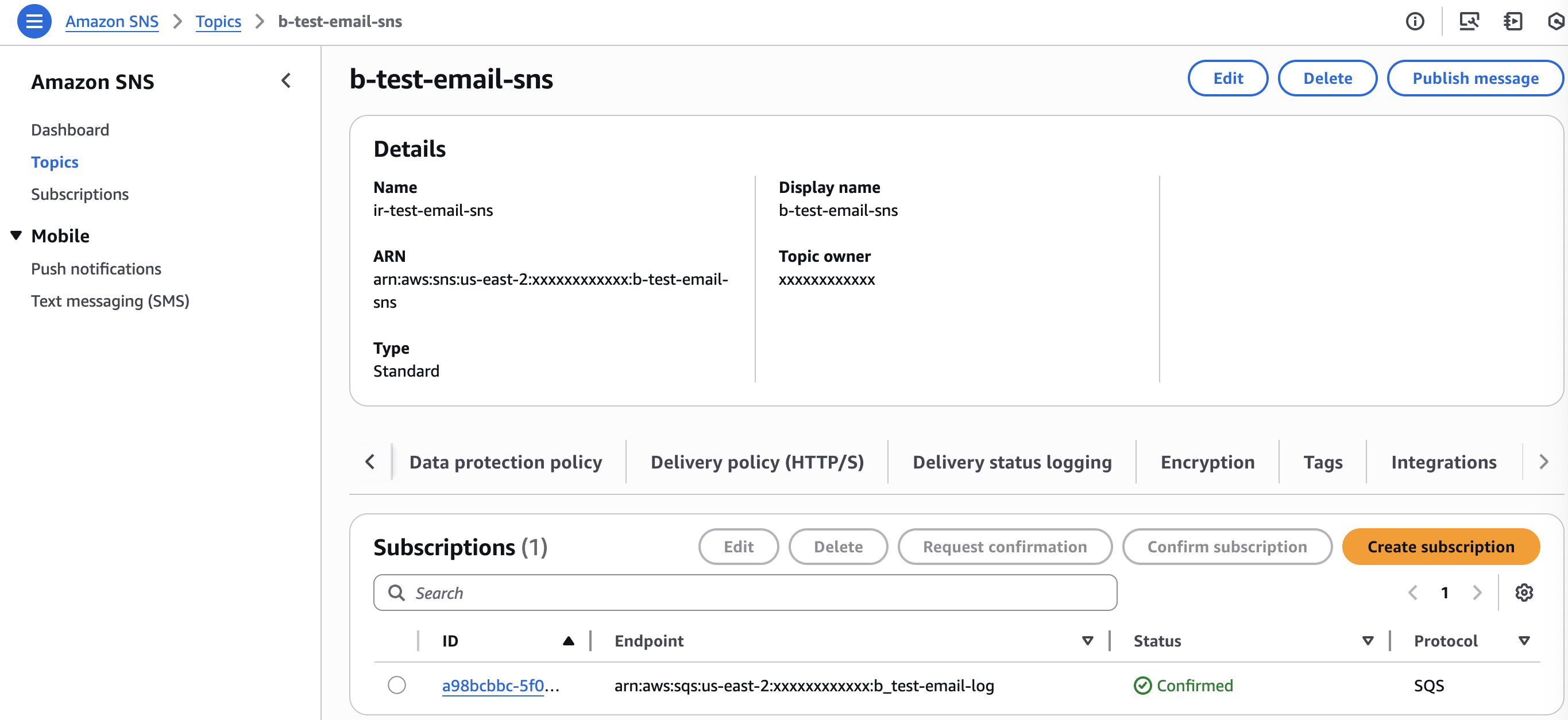
Task: Focus the subscriptions Search field
Action: 745,592
